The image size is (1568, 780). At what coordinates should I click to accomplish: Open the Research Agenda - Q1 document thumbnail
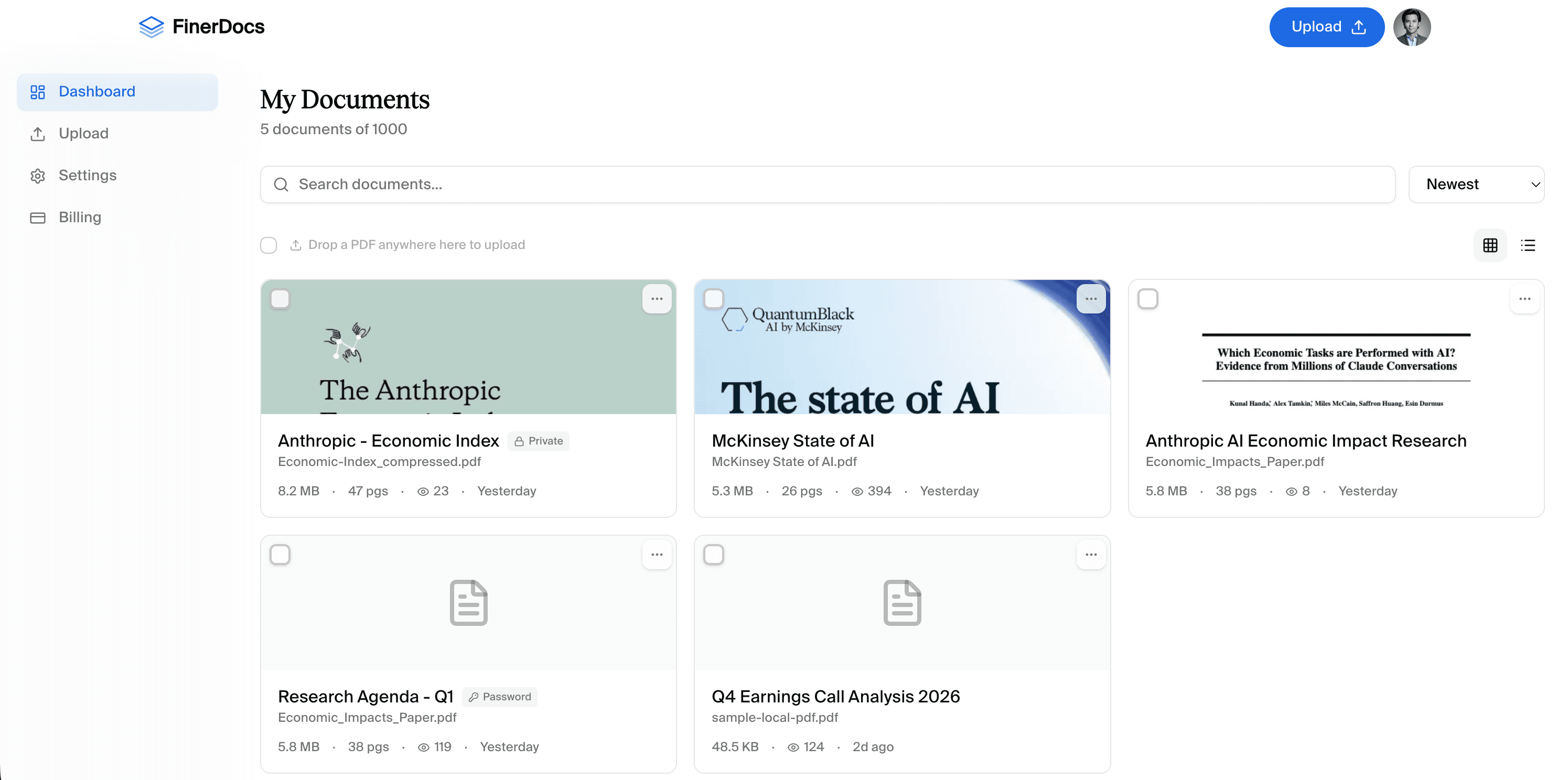pyautogui.click(x=468, y=602)
